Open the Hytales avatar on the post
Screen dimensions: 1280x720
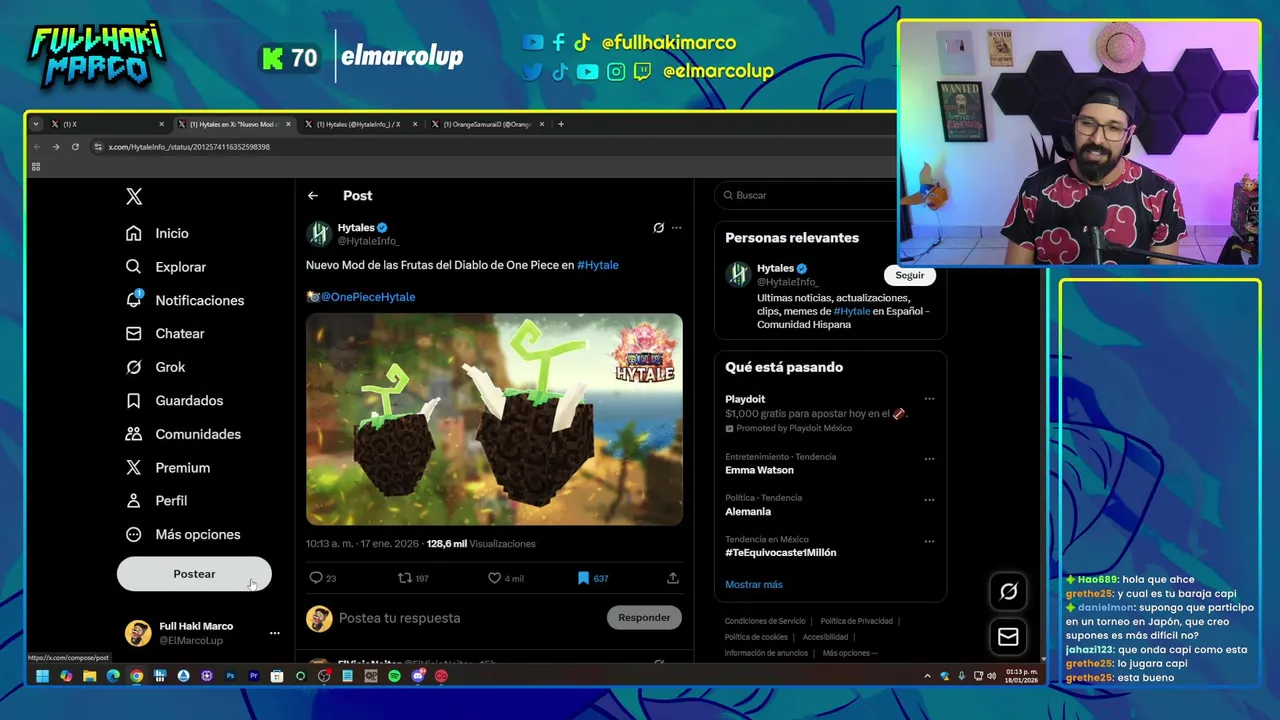tap(319, 234)
